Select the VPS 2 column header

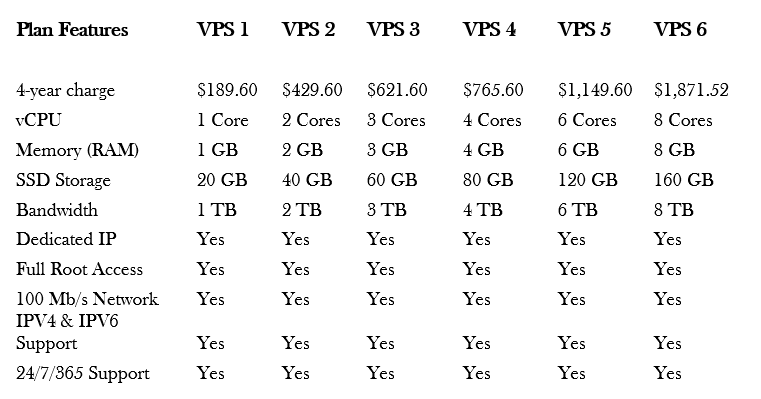coord(309,30)
